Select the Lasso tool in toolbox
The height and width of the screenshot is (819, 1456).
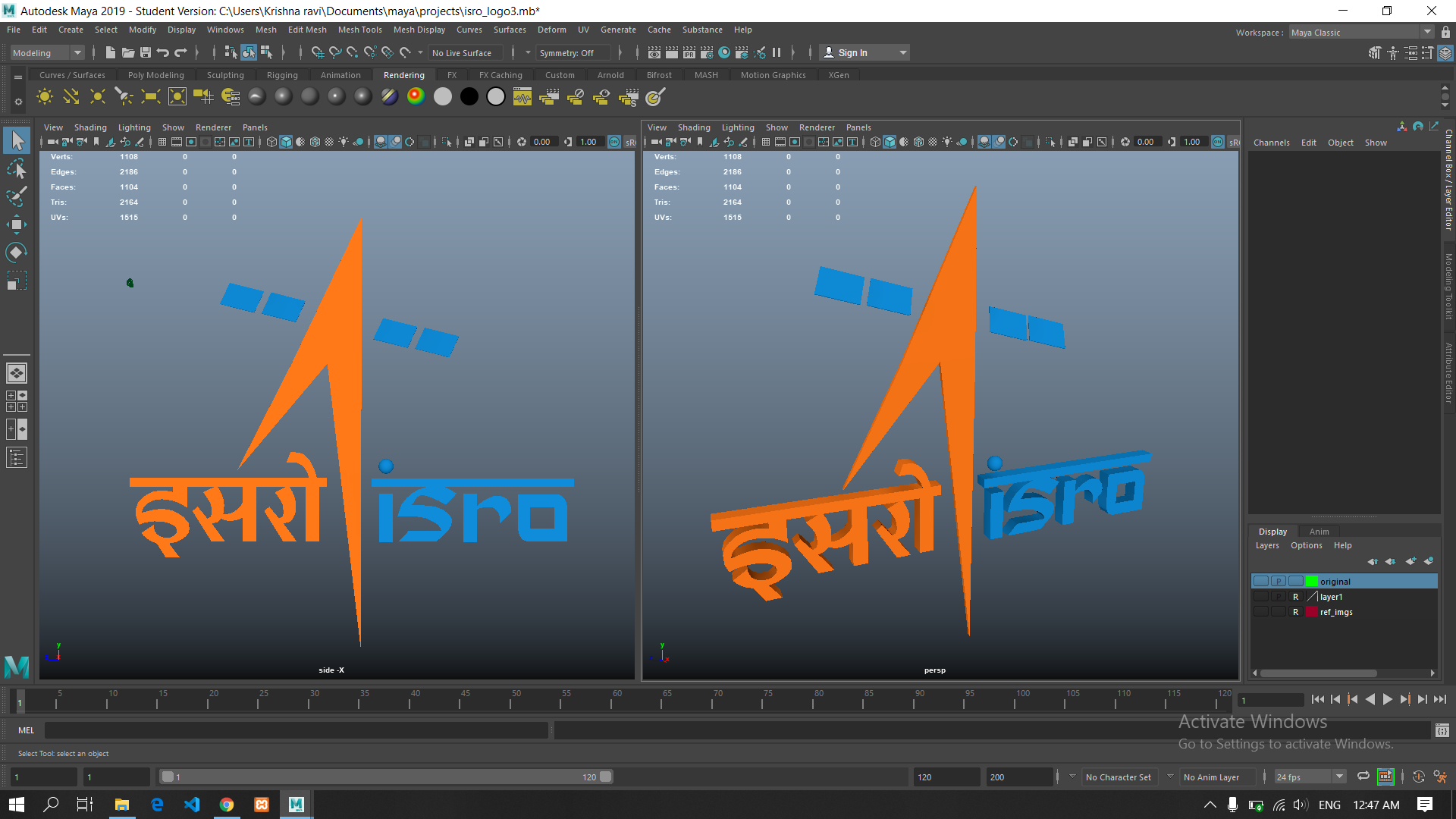click(x=17, y=168)
